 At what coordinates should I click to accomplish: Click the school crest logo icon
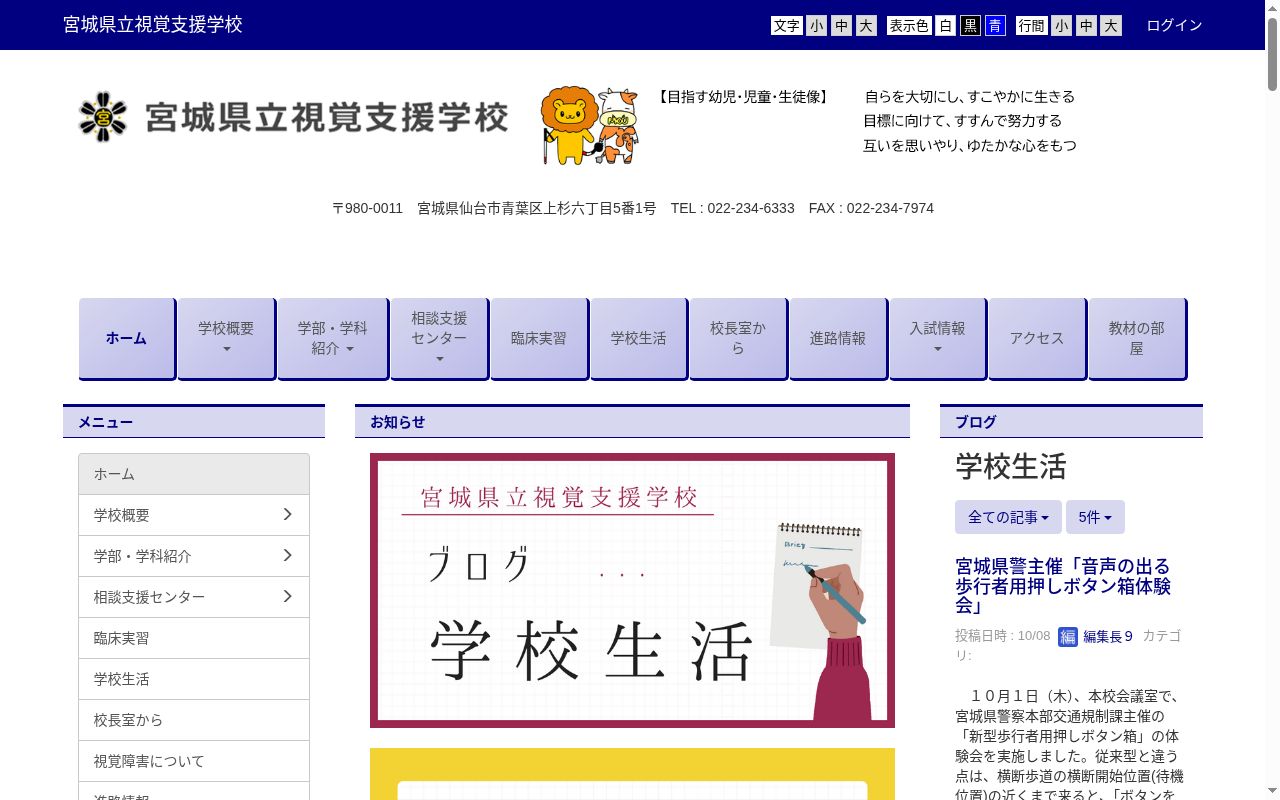(x=103, y=117)
